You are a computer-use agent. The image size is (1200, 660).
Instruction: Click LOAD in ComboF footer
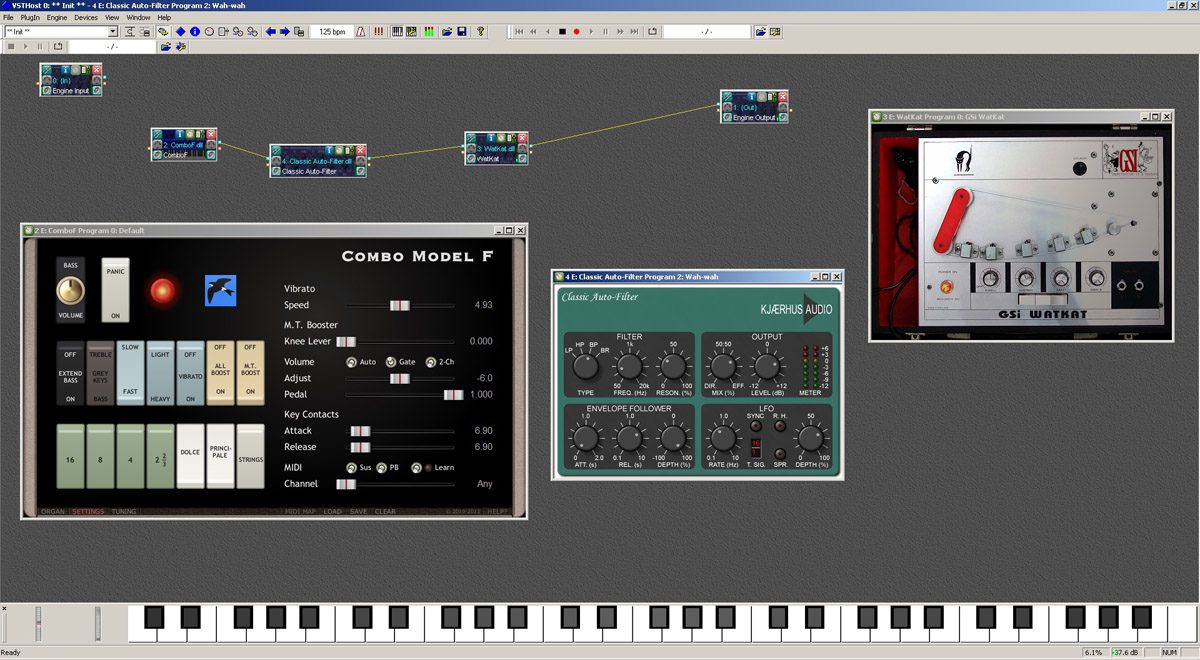click(332, 512)
